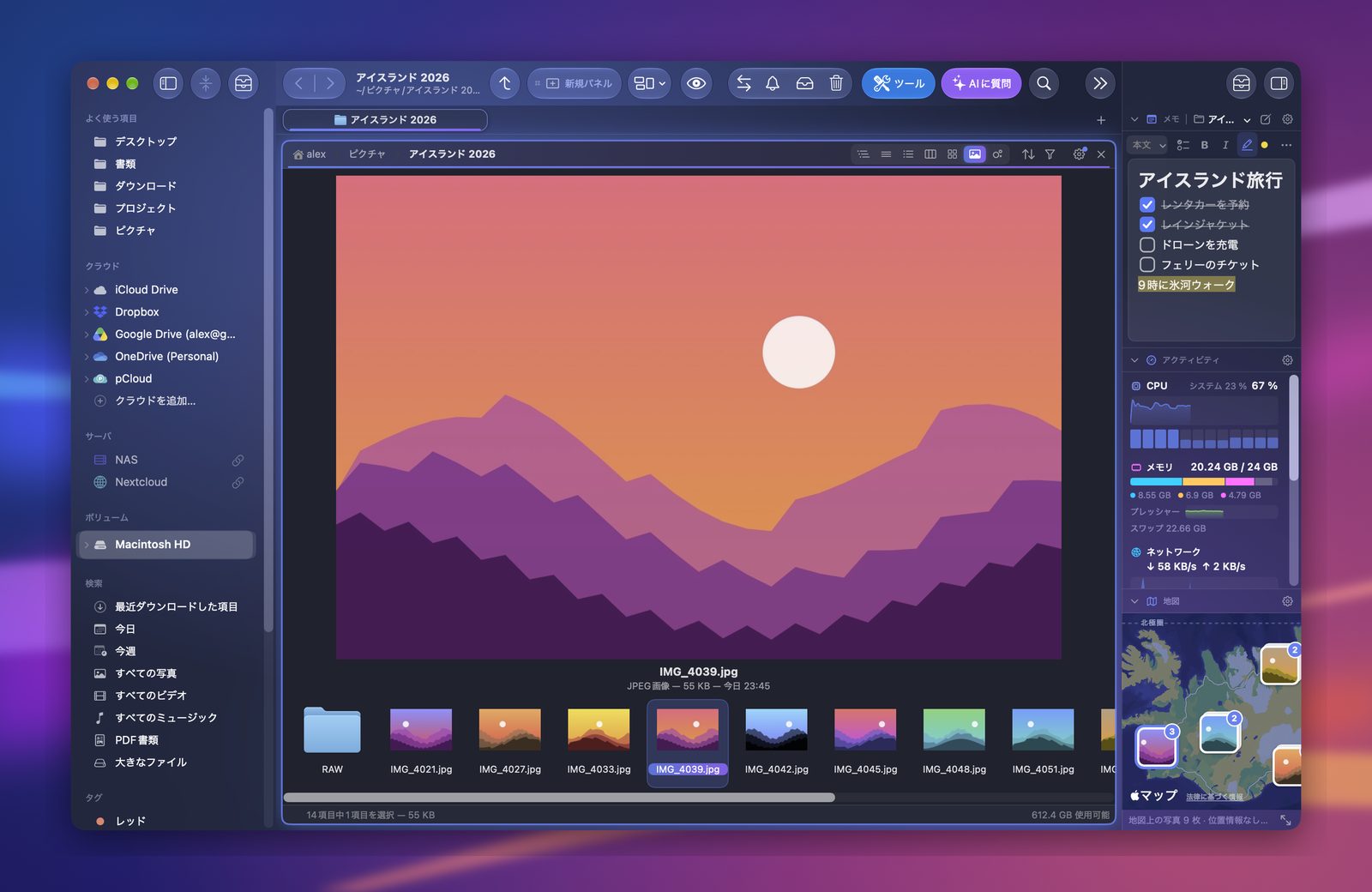
Task: Expand the map widget with the arrow icon
Action: (x=1285, y=820)
